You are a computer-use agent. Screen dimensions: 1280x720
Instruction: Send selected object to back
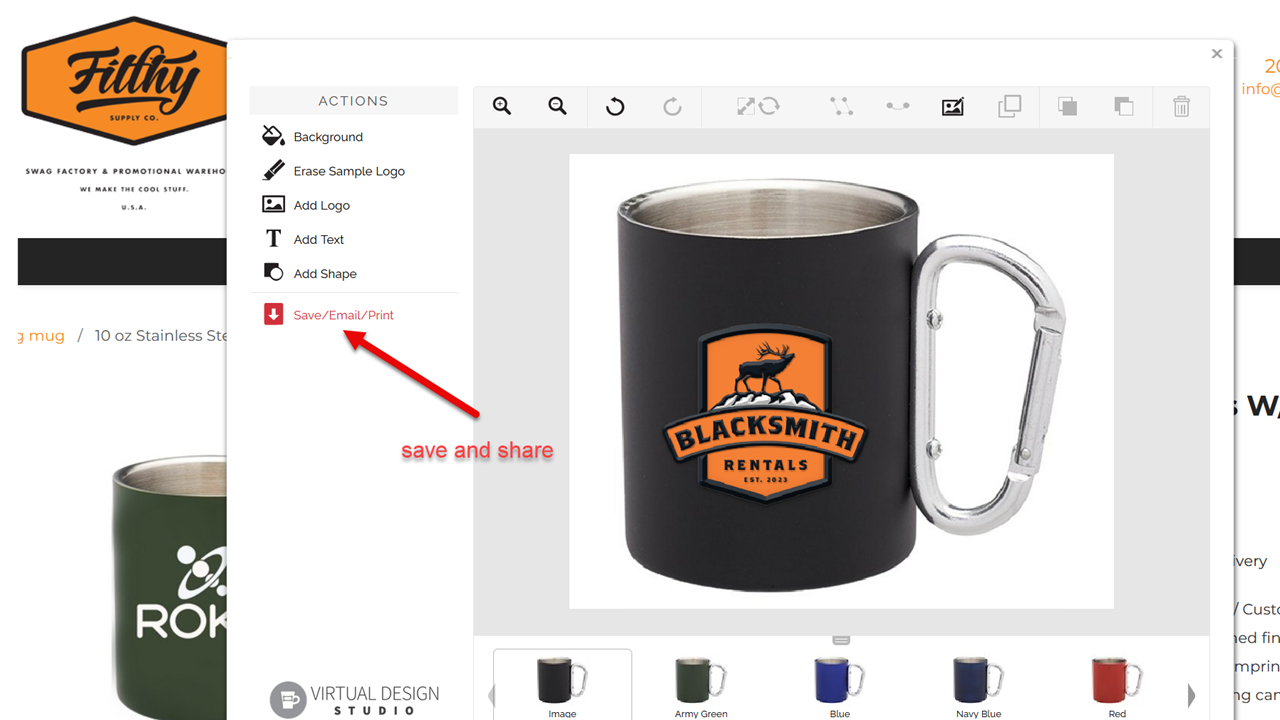coord(1124,106)
